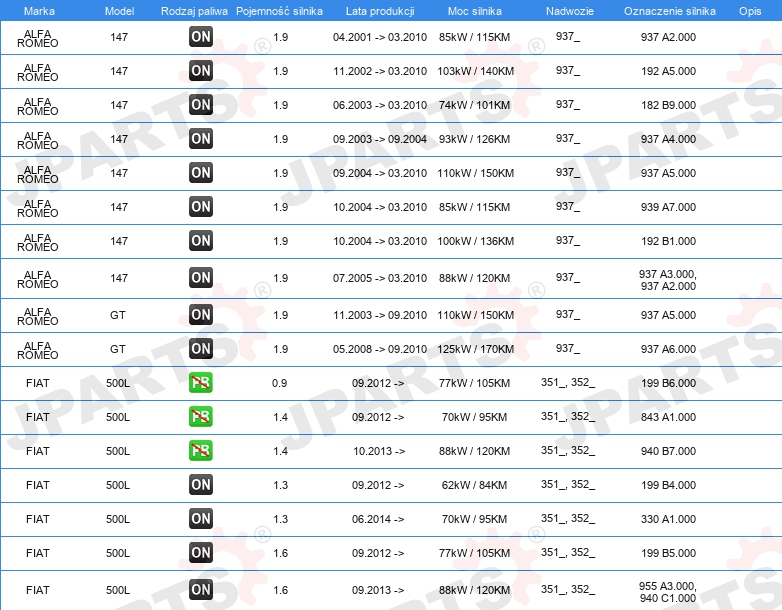Select the power value 93kW / 126KM
782x610 pixels.
[x=474, y=139]
